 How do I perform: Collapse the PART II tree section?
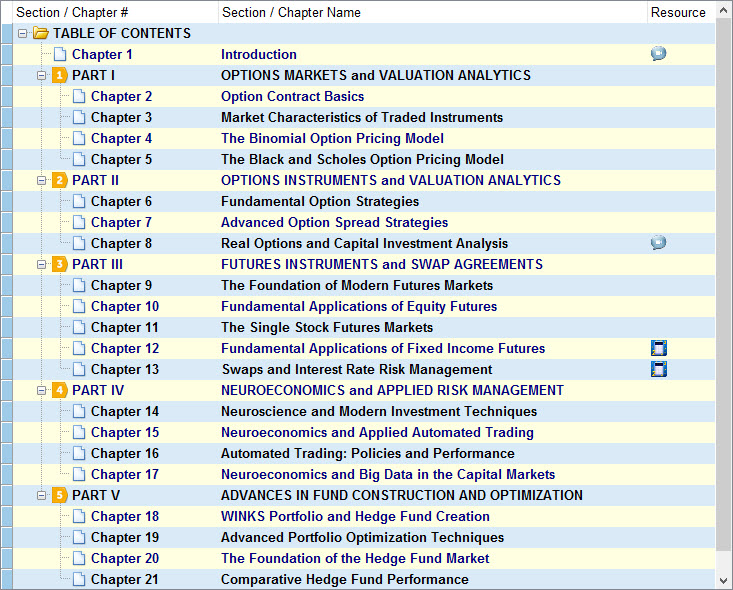point(42,180)
